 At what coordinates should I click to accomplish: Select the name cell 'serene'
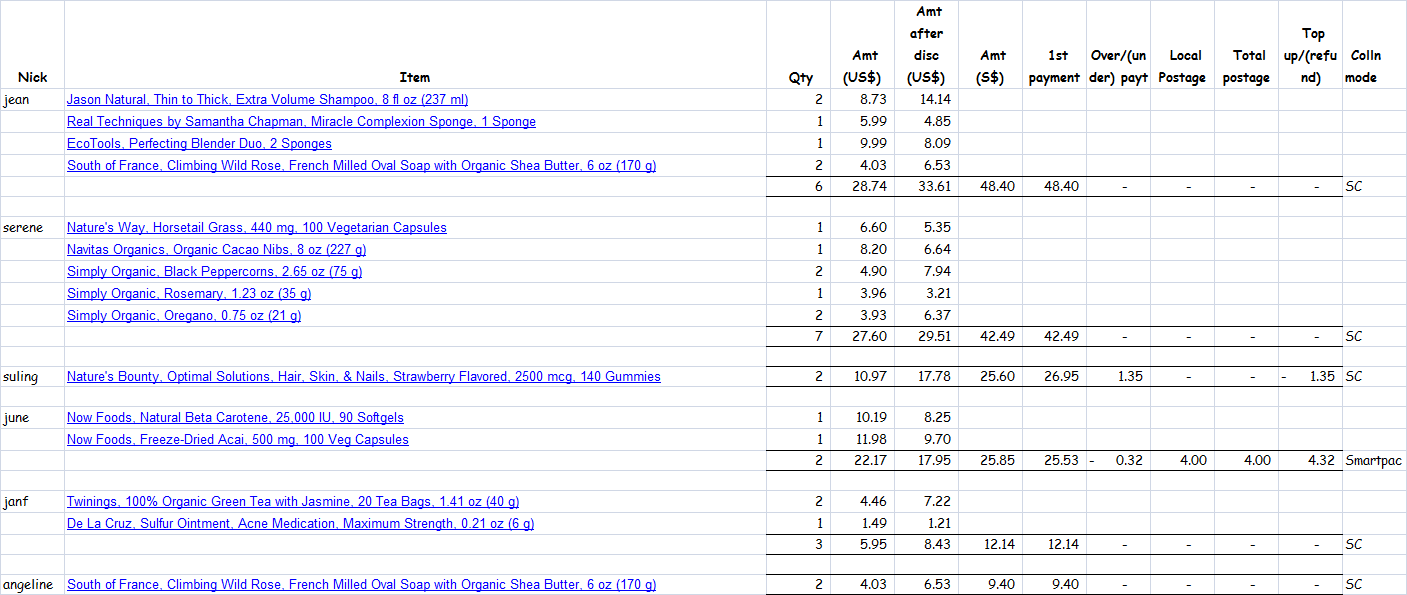pyautogui.click(x=32, y=228)
